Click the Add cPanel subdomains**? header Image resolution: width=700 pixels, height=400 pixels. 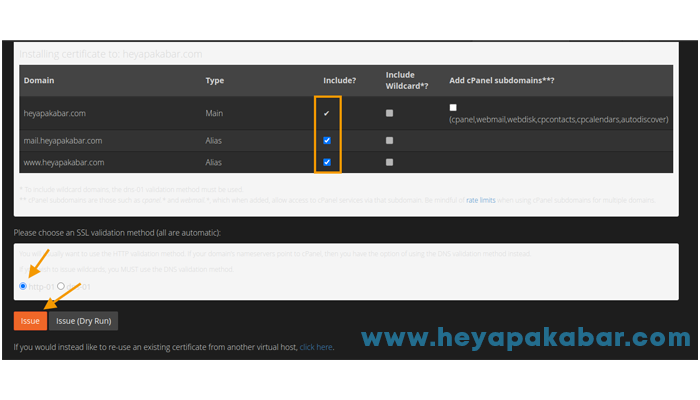(x=502, y=80)
